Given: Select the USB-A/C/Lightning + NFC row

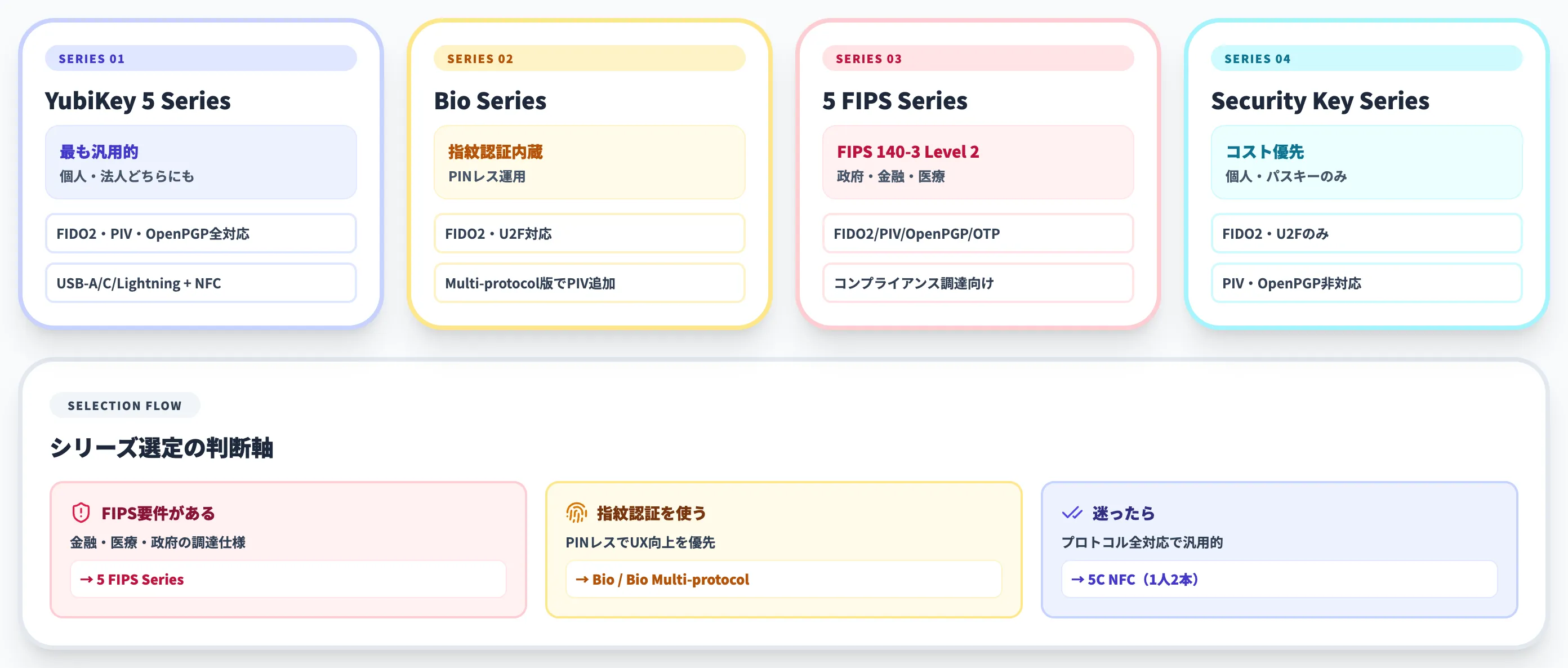Looking at the screenshot, I should [201, 283].
